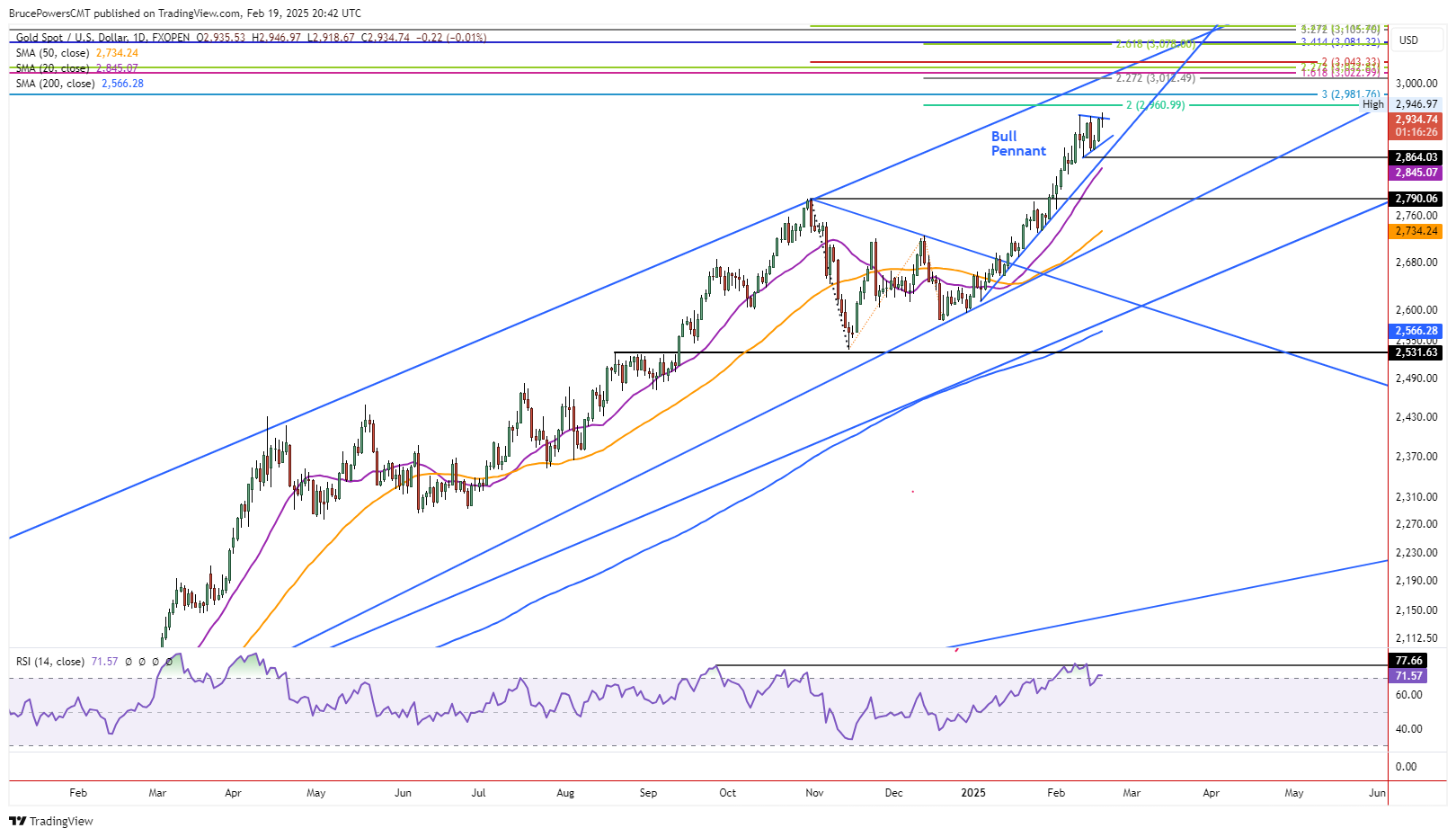Click the High price label 2,946.97
Viewport: 1456px width, 837px height.
click(1416, 104)
